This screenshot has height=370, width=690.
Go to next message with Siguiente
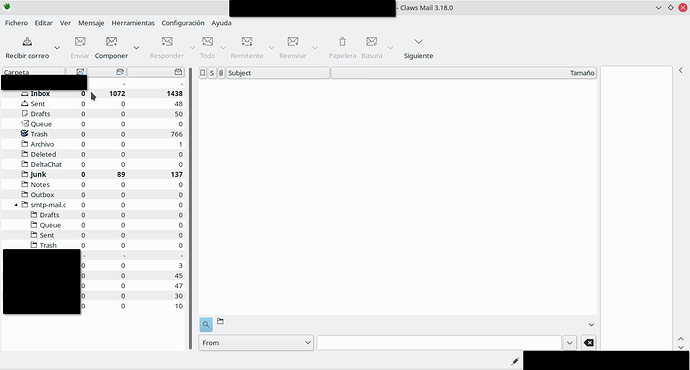pos(418,48)
